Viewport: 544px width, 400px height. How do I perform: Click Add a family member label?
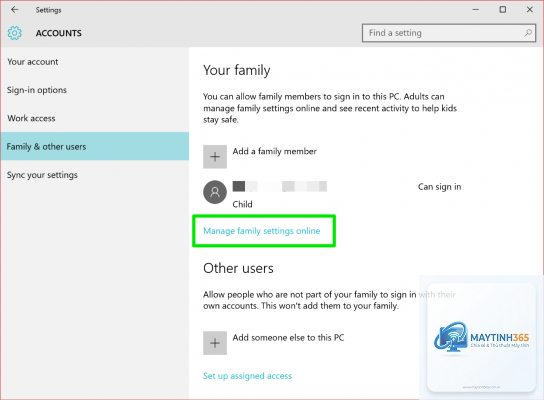tap(274, 151)
